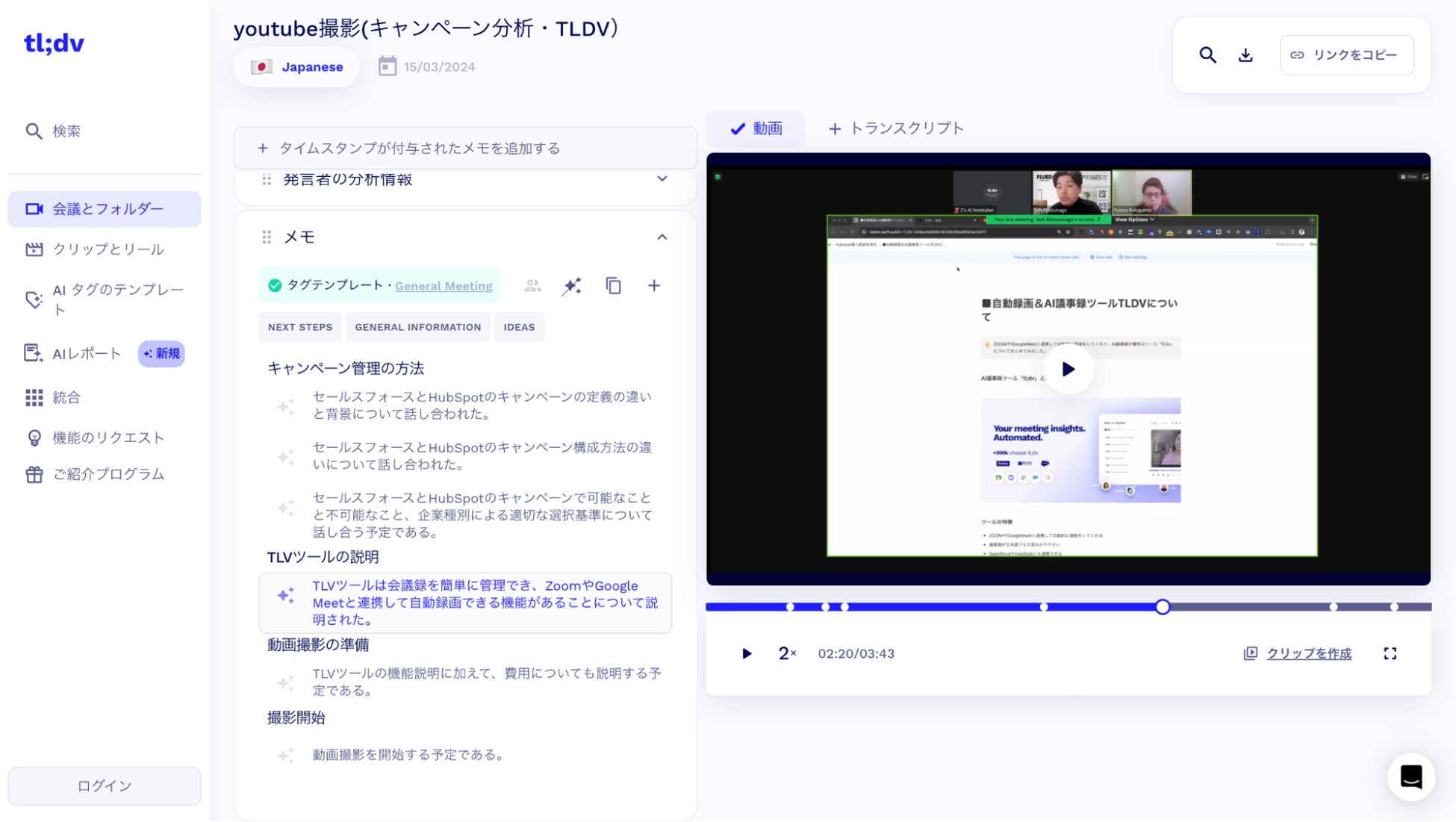
Task: Toggle the NEXT STEPS tag filter
Action: 300,327
